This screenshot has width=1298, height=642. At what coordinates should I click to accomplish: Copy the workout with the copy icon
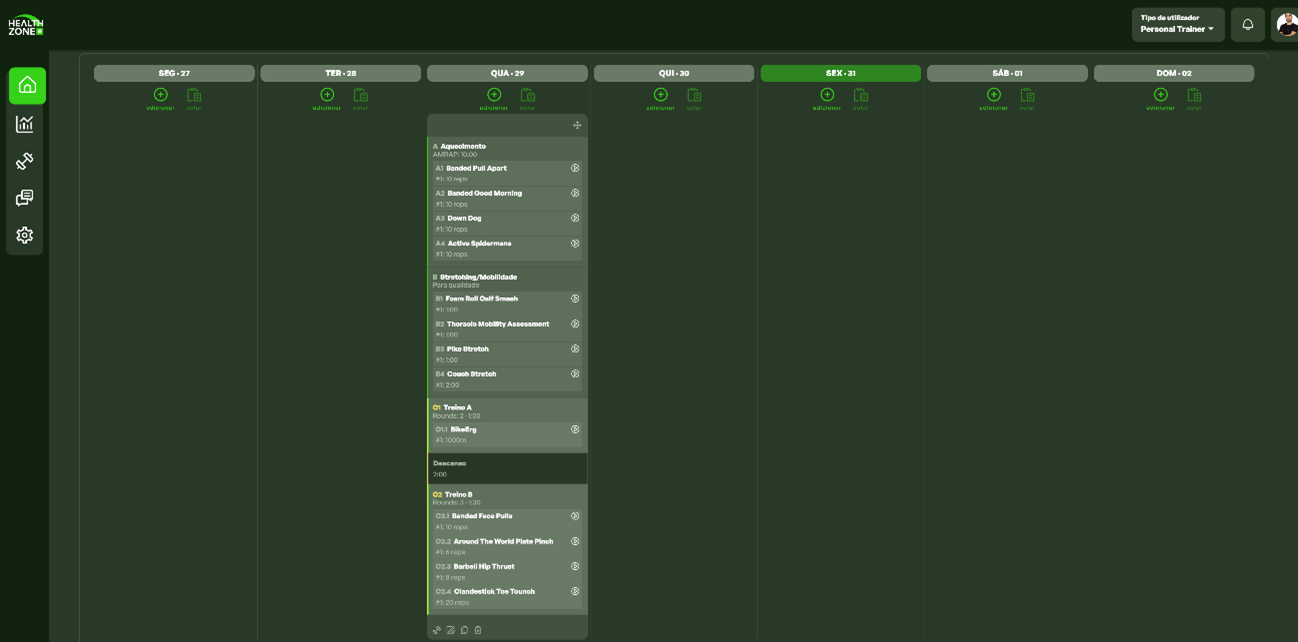tap(464, 630)
